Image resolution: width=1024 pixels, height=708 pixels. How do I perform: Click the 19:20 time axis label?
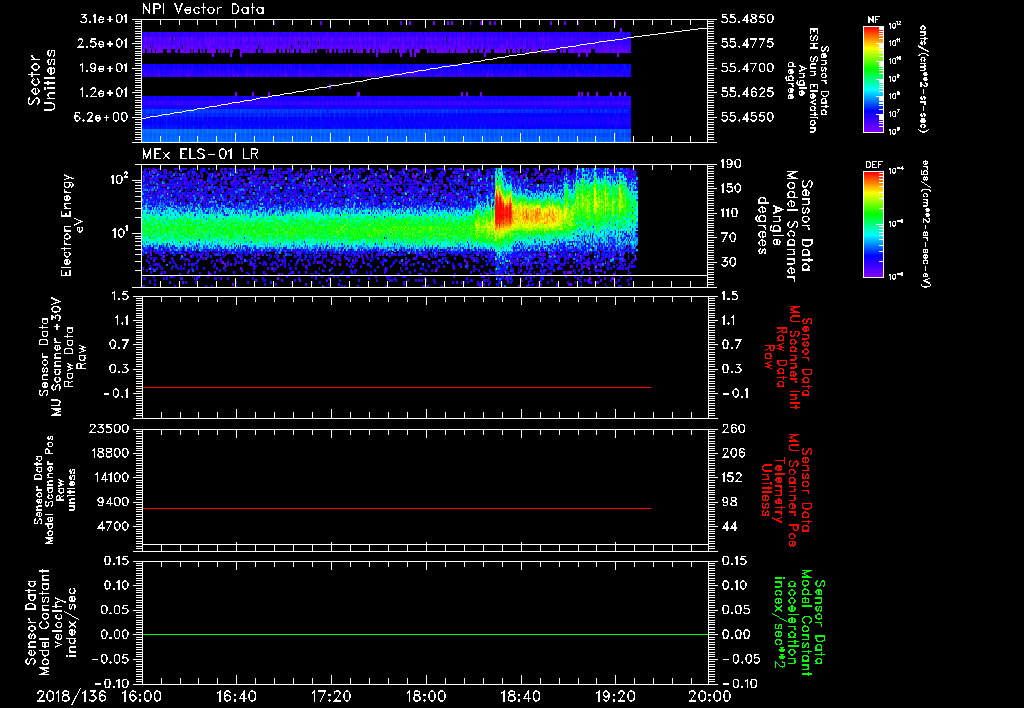coord(615,696)
